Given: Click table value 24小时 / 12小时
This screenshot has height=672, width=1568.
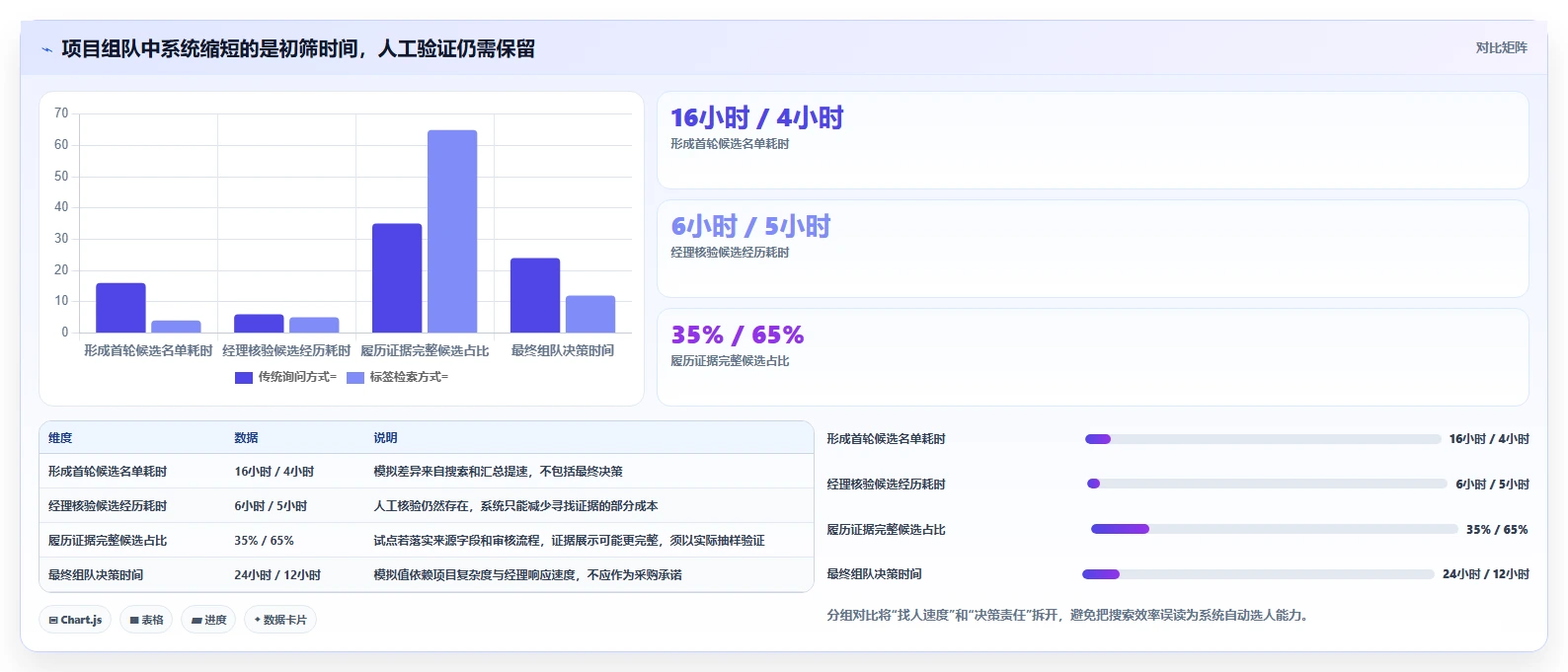Looking at the screenshot, I should click(277, 575).
